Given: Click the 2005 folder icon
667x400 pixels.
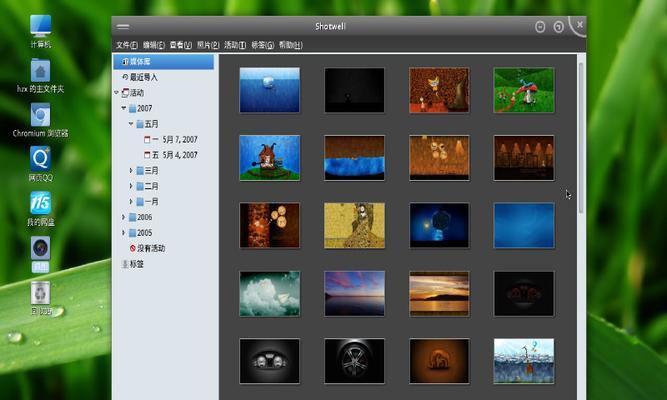Looking at the screenshot, I should 132,233.
